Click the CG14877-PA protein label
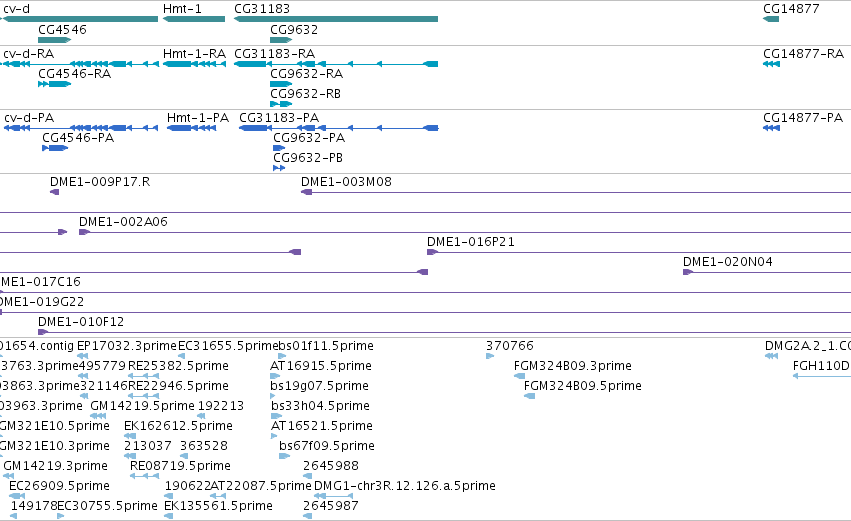This screenshot has width=851, height=521. [803, 118]
